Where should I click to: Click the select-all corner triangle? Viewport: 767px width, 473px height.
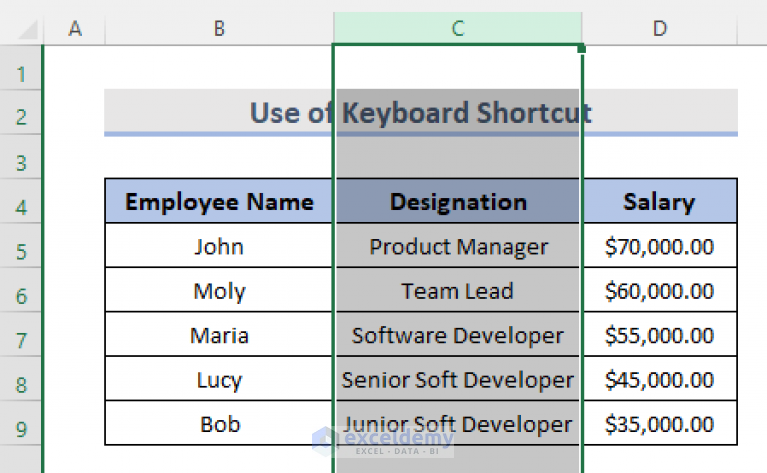[x=27, y=29]
